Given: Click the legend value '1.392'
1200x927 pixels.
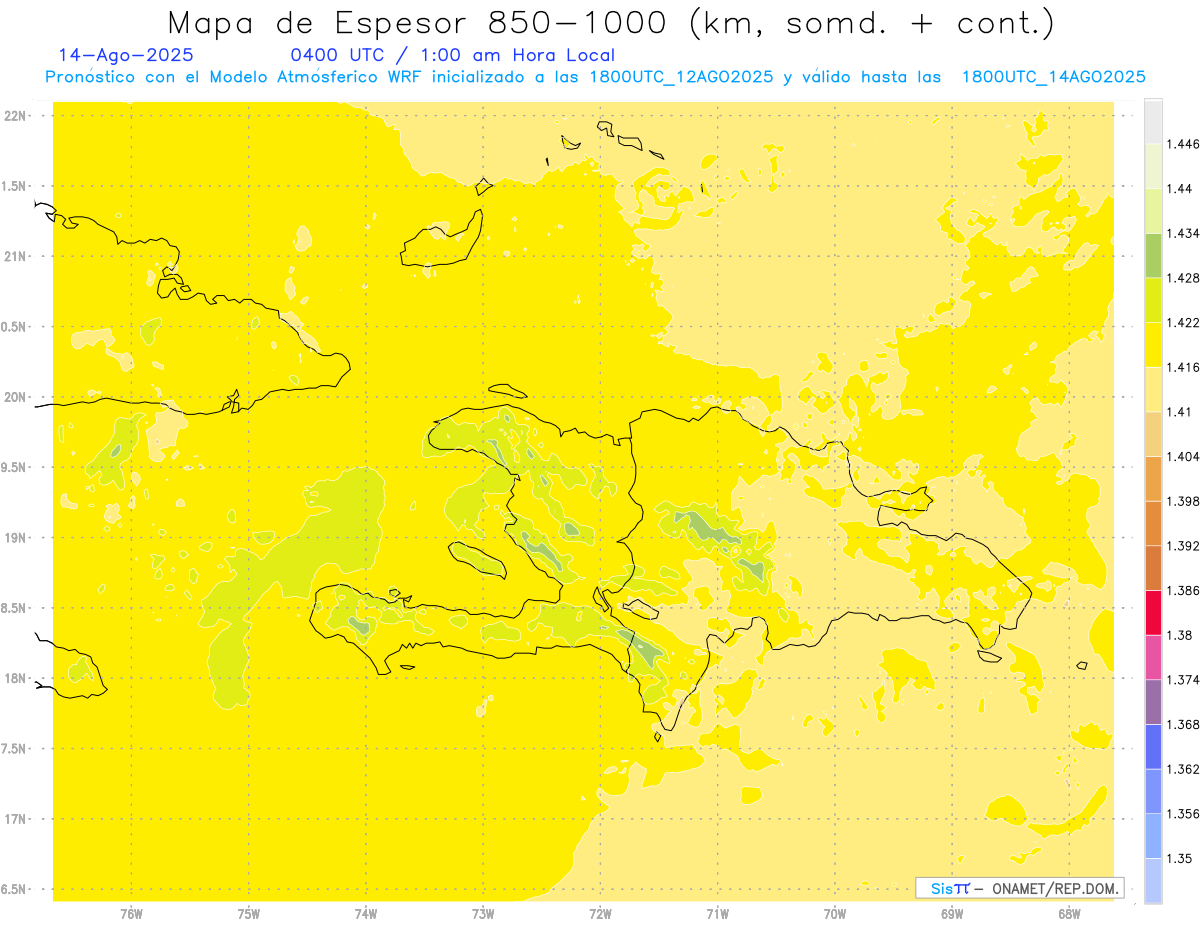Looking at the screenshot, I should pos(1183,546).
